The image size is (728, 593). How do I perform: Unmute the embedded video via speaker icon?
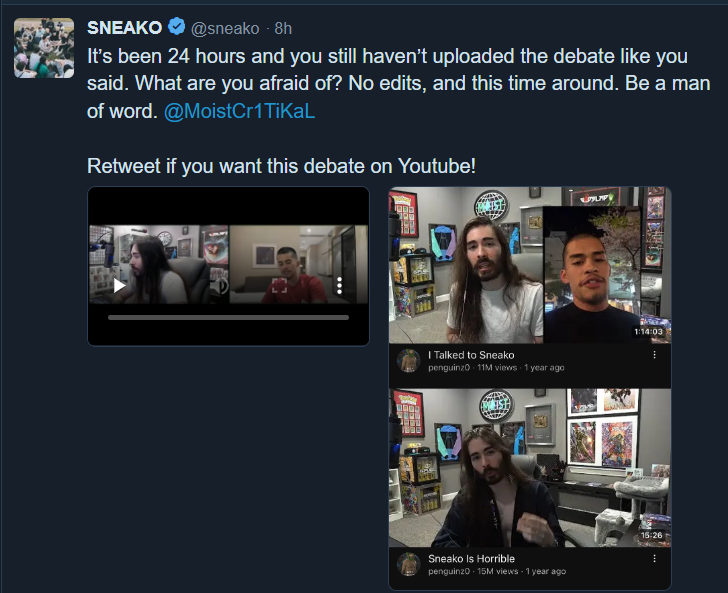pos(221,286)
